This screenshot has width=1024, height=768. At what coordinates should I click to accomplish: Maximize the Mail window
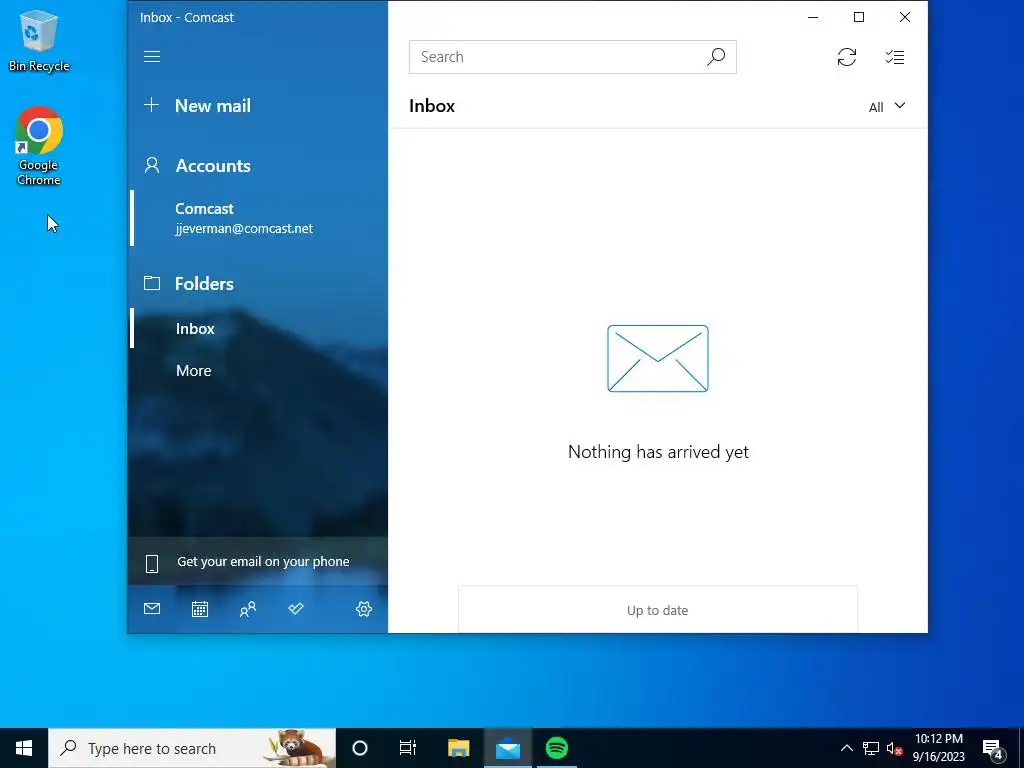(x=859, y=17)
